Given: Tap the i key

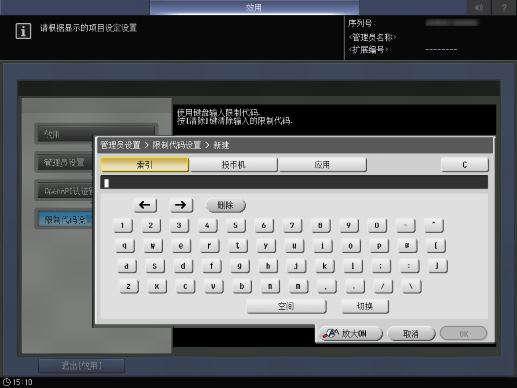Looking at the screenshot, I should click(x=322, y=246).
